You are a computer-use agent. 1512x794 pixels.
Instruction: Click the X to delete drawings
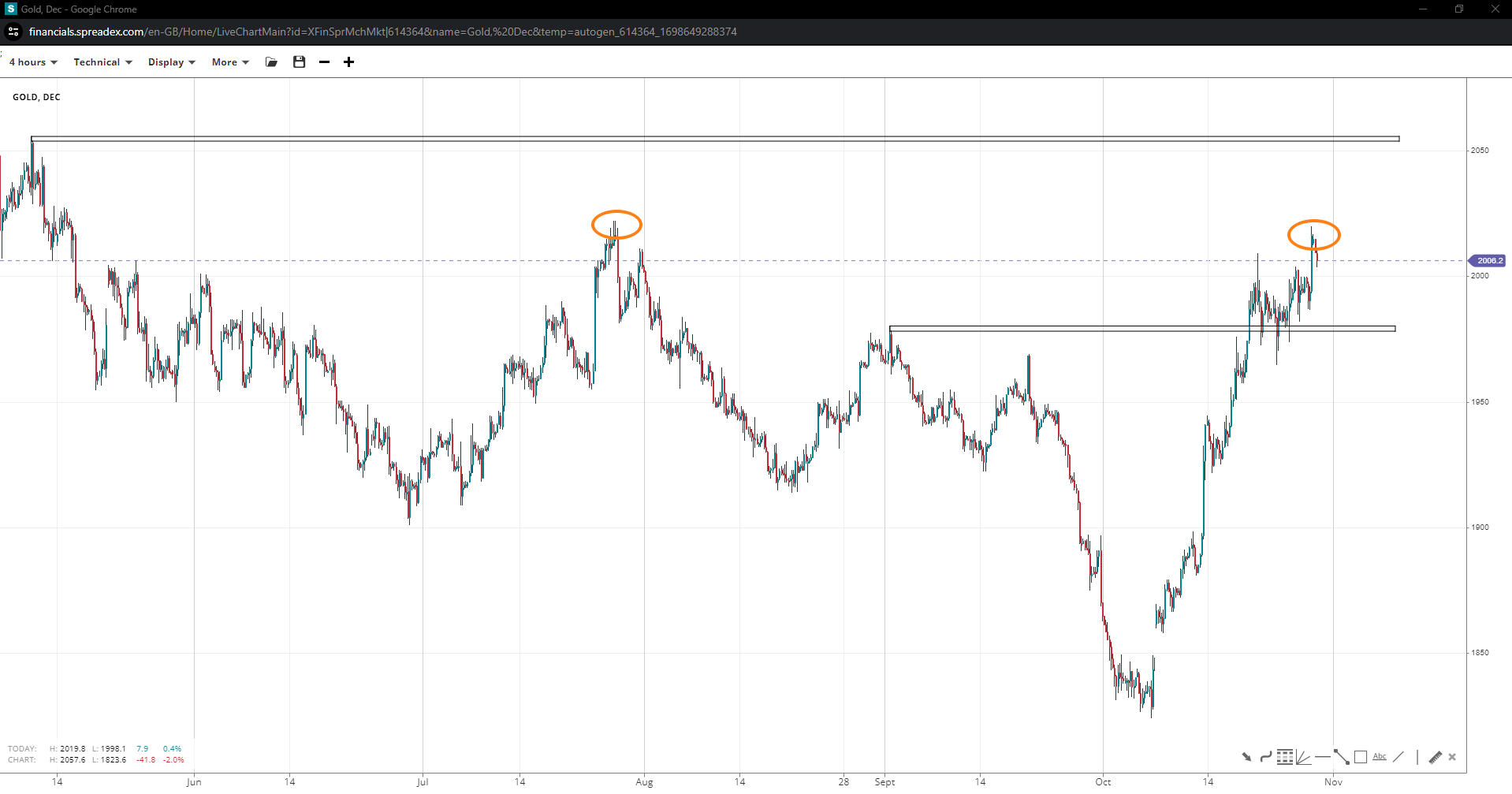[x=1452, y=757]
